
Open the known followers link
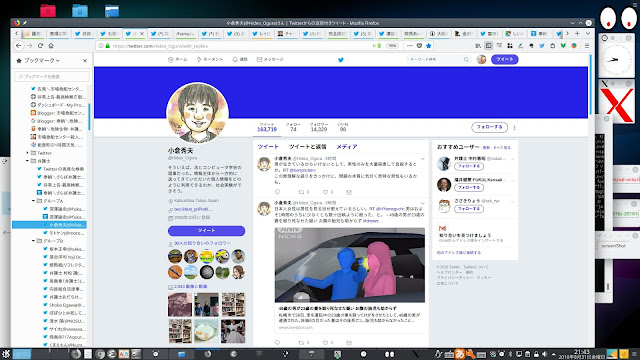point(202,243)
